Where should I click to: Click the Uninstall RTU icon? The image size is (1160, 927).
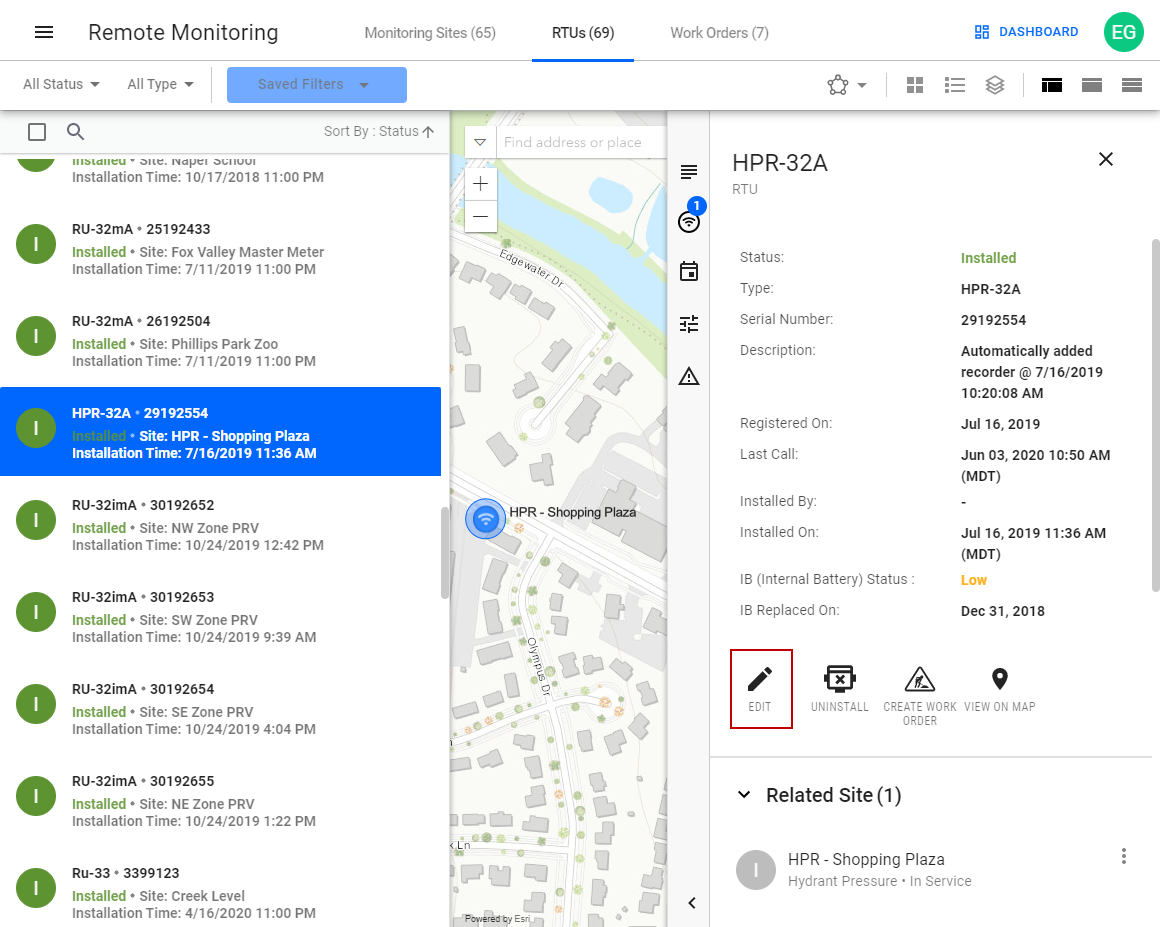[x=839, y=680]
